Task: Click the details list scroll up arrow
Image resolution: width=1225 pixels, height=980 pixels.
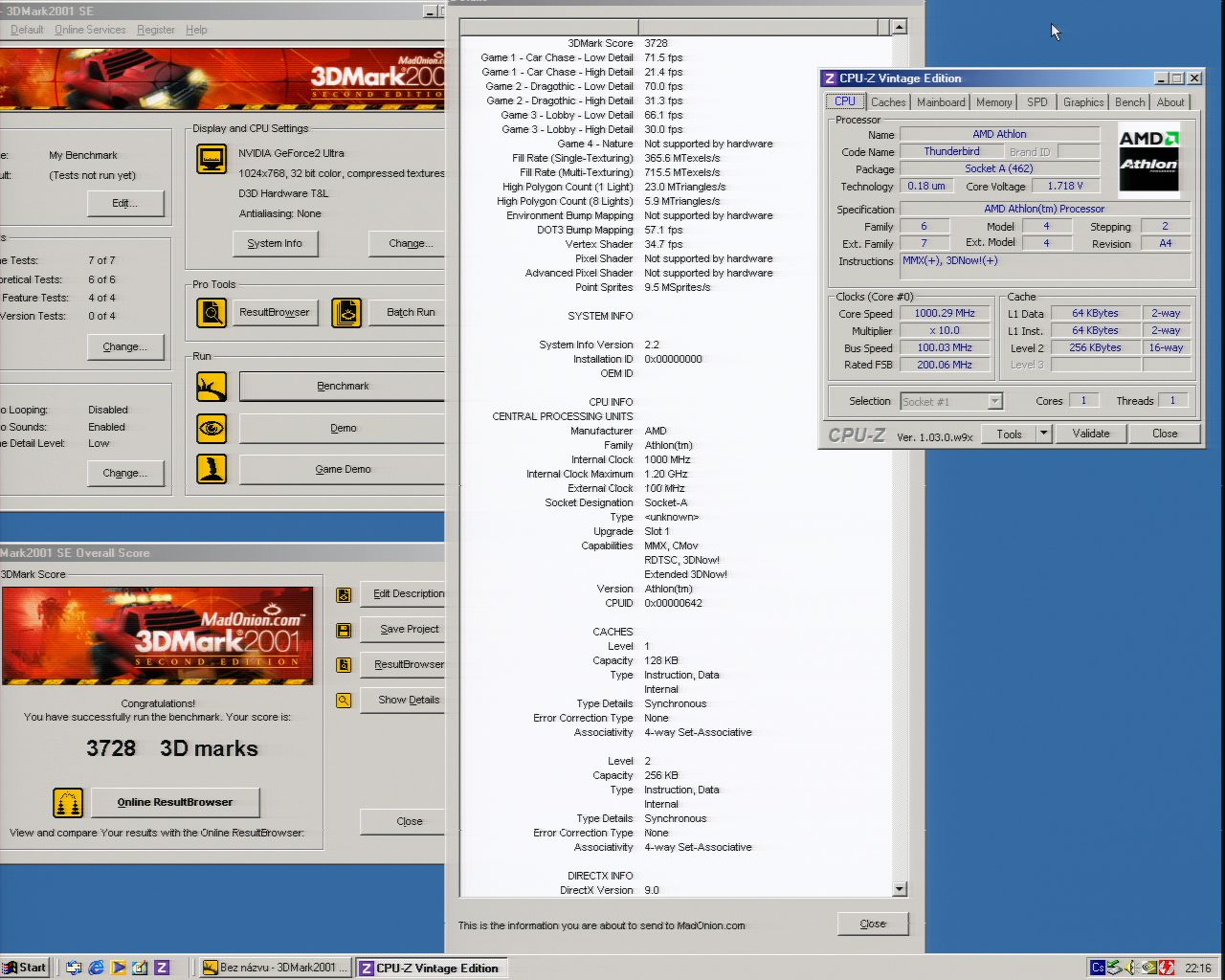Action: click(899, 27)
